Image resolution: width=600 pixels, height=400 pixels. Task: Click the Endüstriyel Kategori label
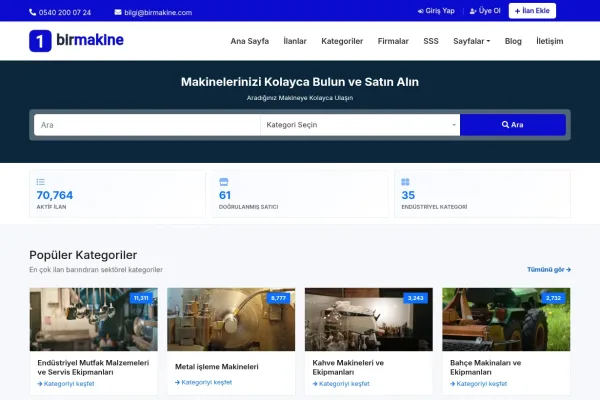pos(434,207)
